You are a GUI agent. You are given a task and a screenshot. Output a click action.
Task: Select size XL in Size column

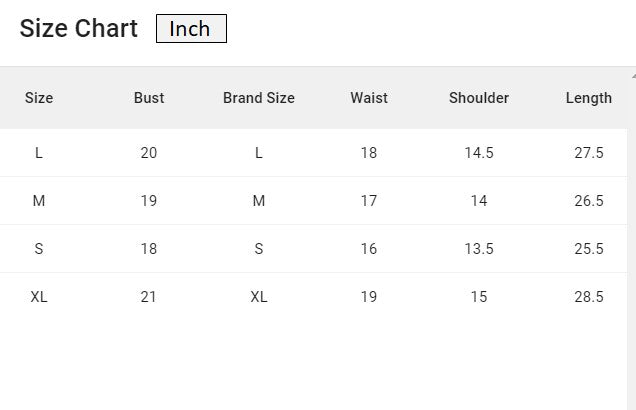pyautogui.click(x=39, y=297)
